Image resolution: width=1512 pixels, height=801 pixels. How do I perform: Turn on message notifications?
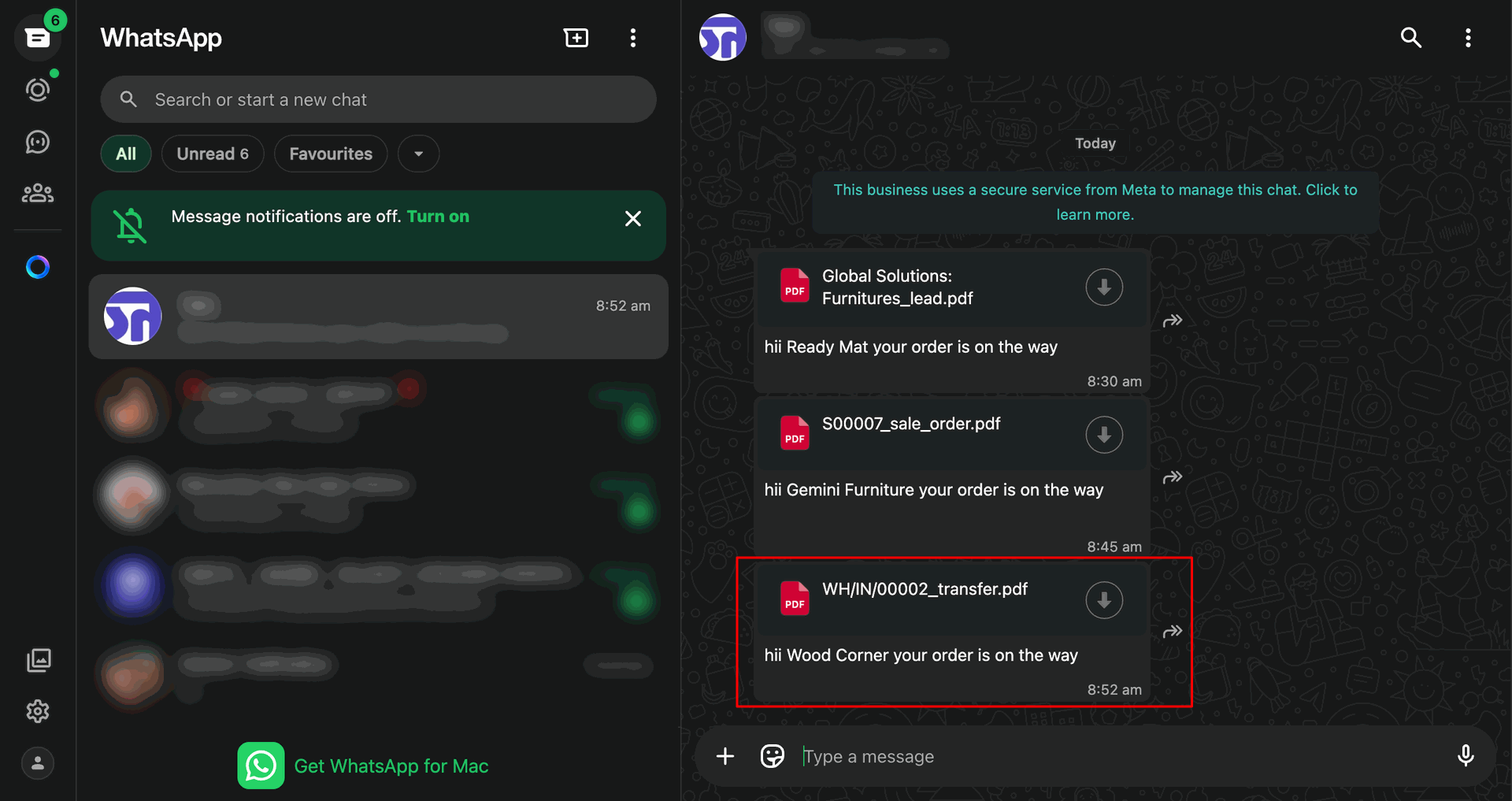[x=438, y=217]
